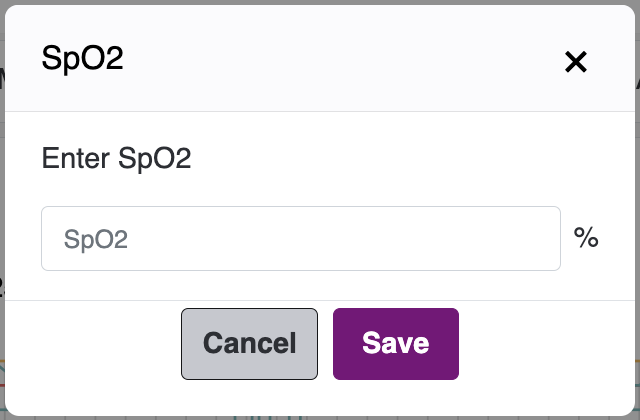This screenshot has height=420, width=640.
Task: Discard changes via Cancel
Action: (249, 344)
